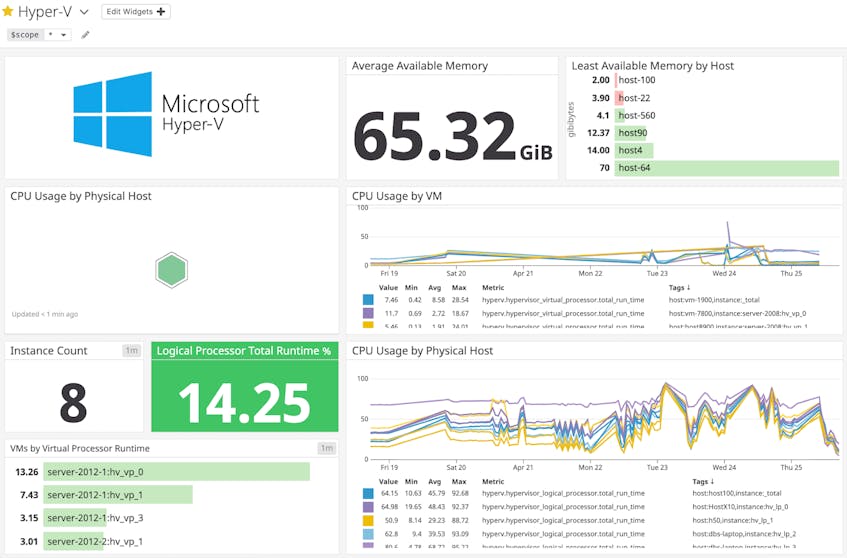Click the $scope template variable label

click(x=25, y=35)
